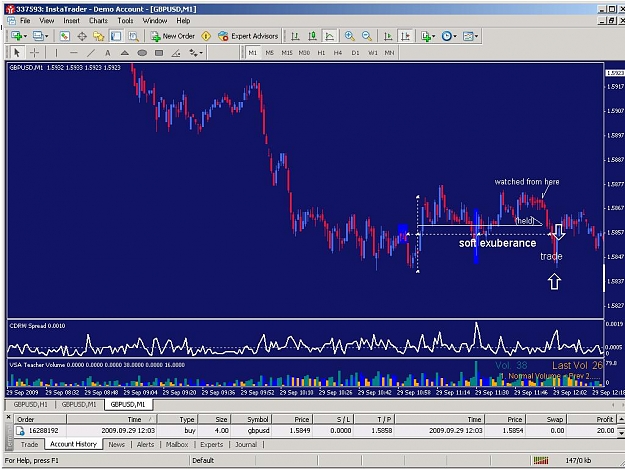Open the File menu
The width and height of the screenshot is (625, 469).
click(x=25, y=21)
